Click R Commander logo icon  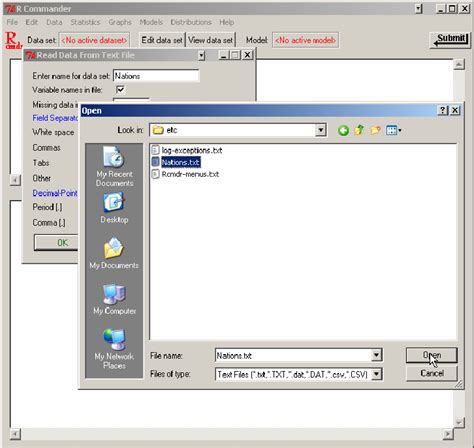coord(12,40)
